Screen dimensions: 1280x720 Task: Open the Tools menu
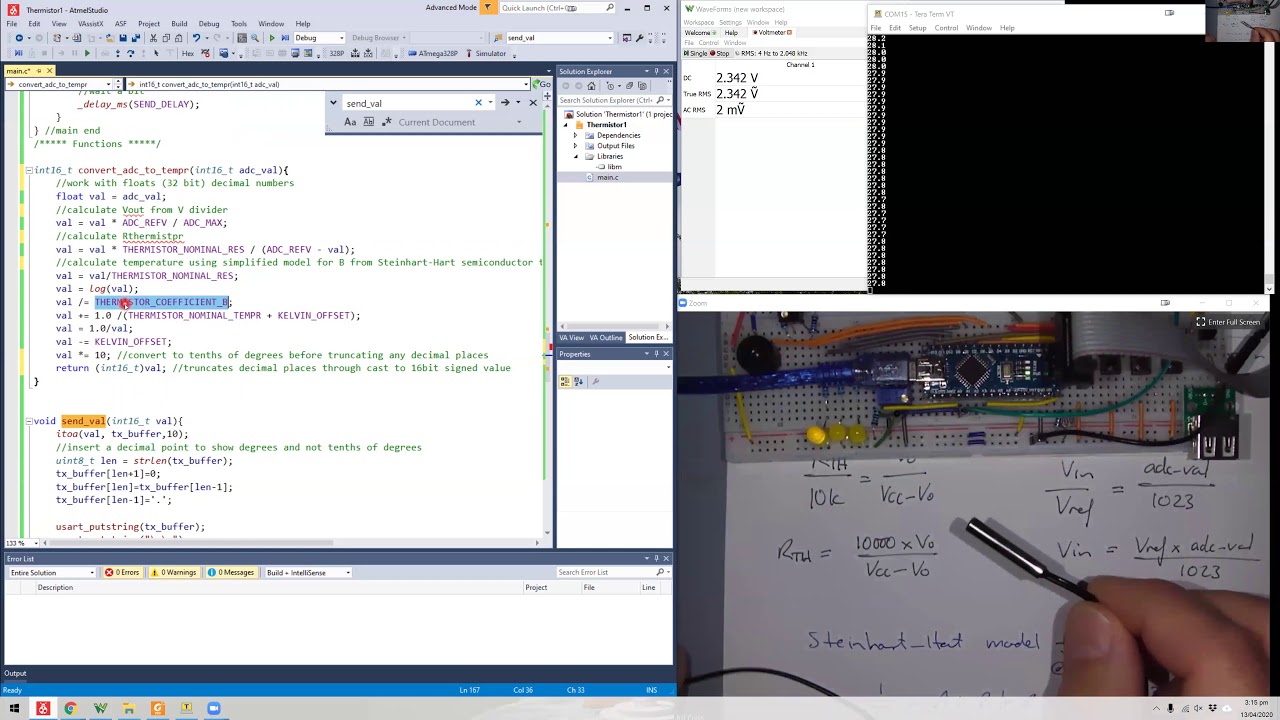click(x=239, y=23)
